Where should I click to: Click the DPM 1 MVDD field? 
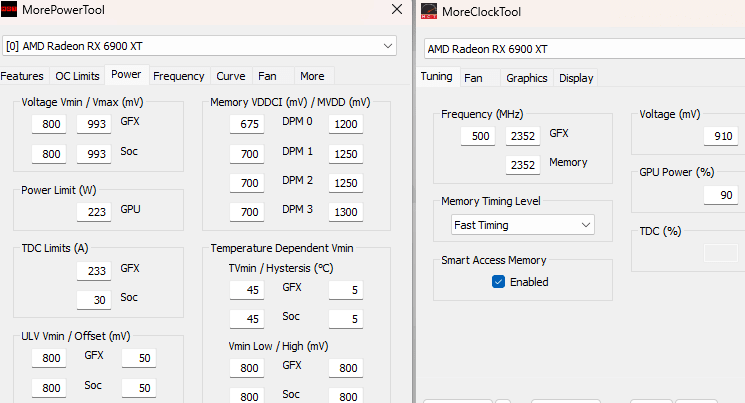[346, 154]
